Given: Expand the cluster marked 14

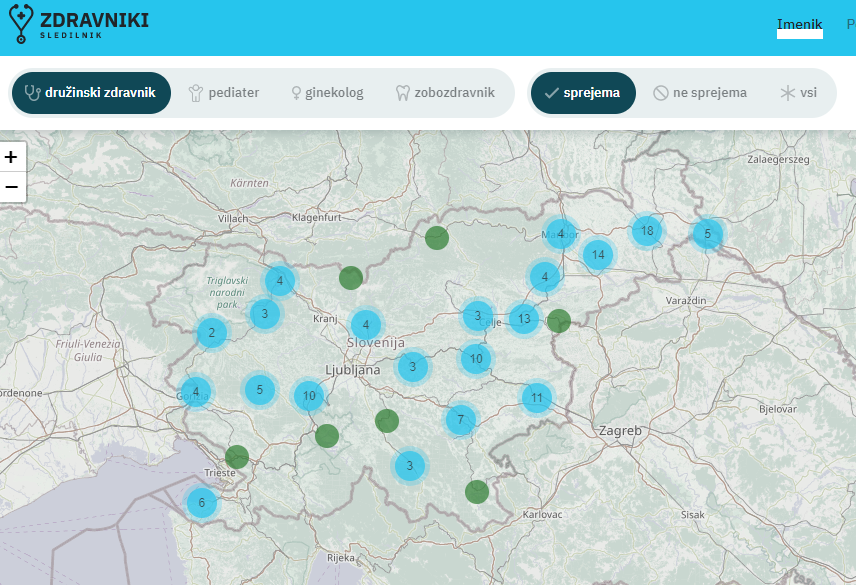Looking at the screenshot, I should pyautogui.click(x=598, y=255).
